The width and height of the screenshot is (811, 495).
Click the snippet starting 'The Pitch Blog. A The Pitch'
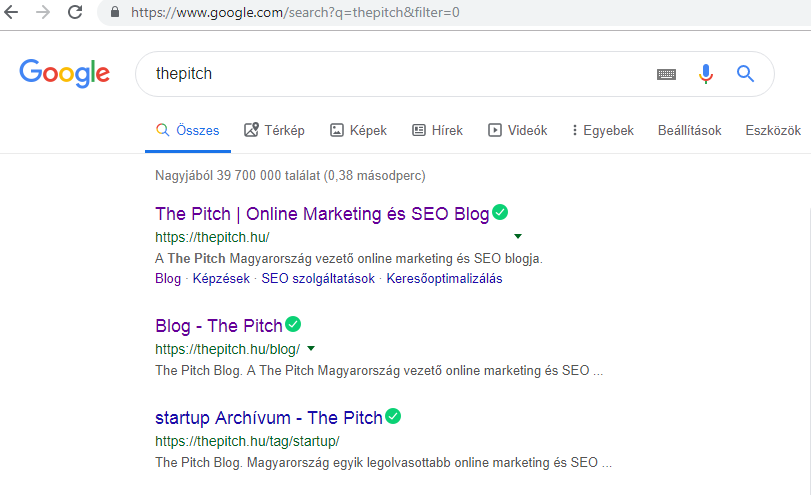coord(379,371)
